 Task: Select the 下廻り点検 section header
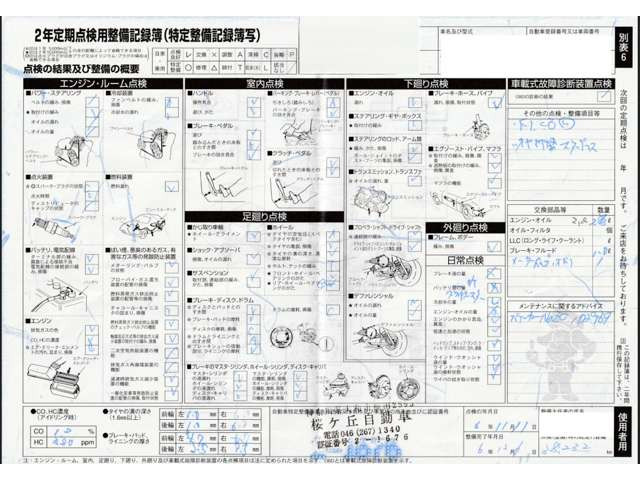pyautogui.click(x=428, y=83)
